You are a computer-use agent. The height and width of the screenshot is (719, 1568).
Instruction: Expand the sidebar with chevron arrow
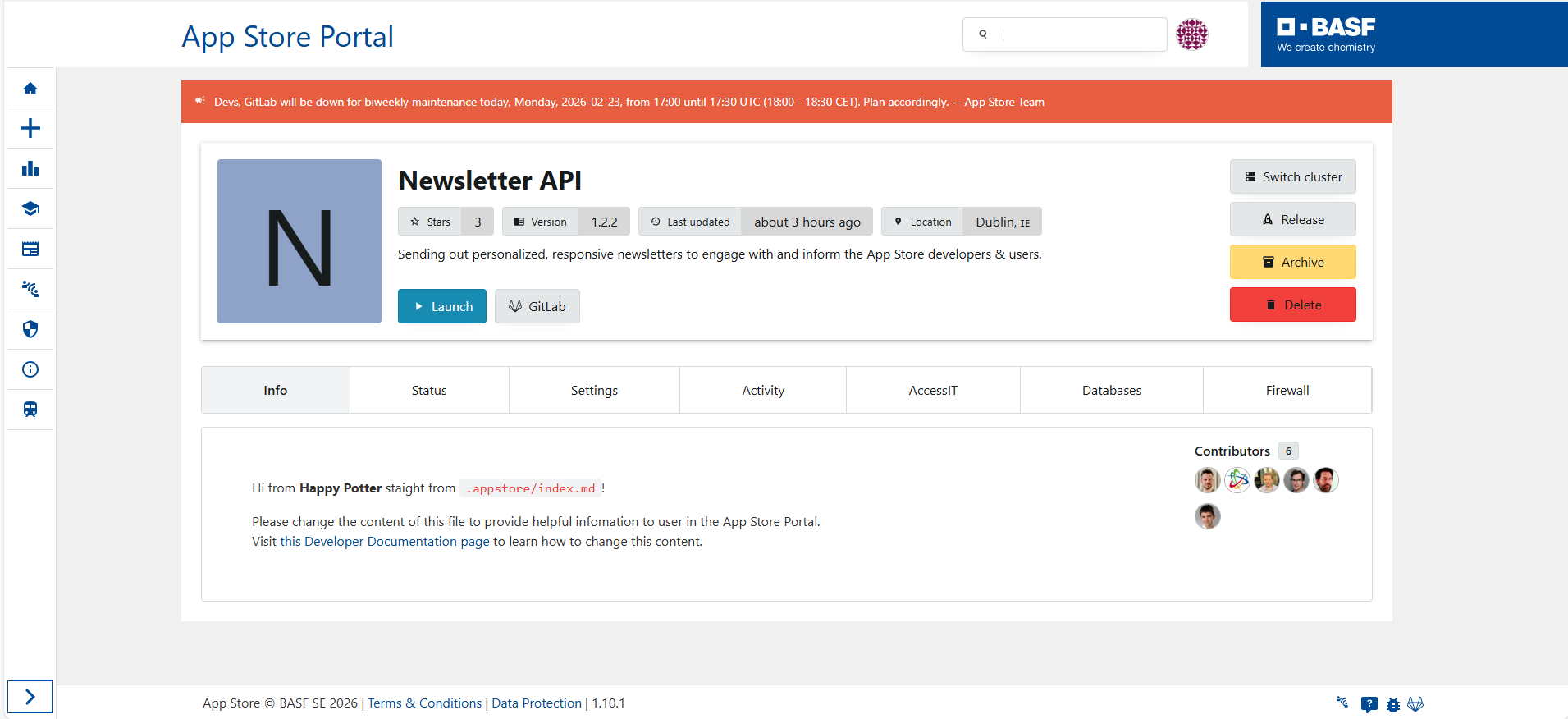tap(30, 697)
